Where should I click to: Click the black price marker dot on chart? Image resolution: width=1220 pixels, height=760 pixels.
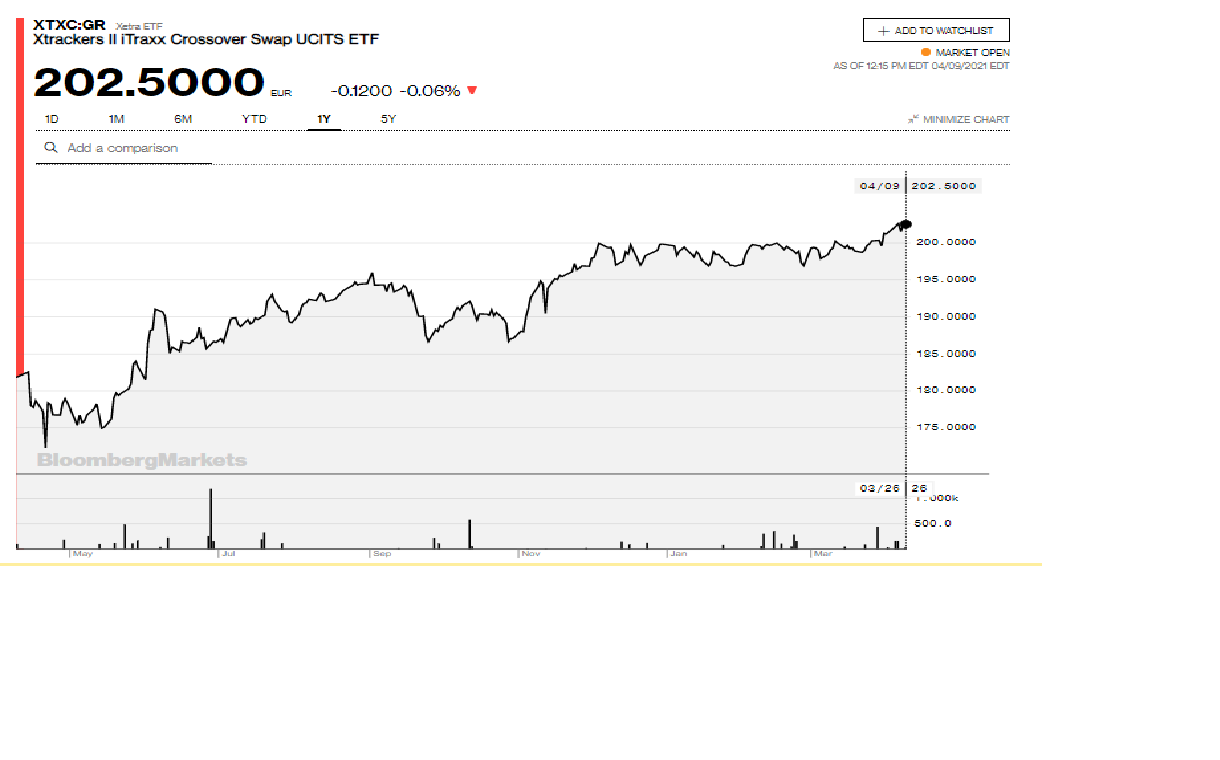pyautogui.click(x=907, y=224)
